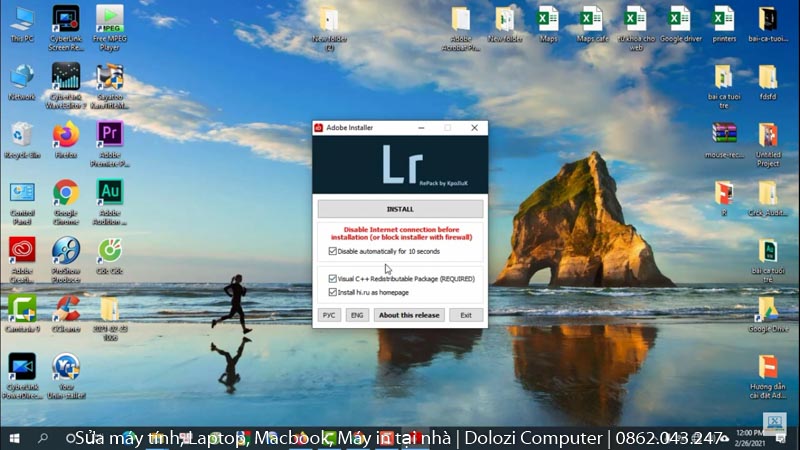This screenshot has width=800, height=450.
Task: Select printers Excel file icon
Action: click(x=724, y=24)
